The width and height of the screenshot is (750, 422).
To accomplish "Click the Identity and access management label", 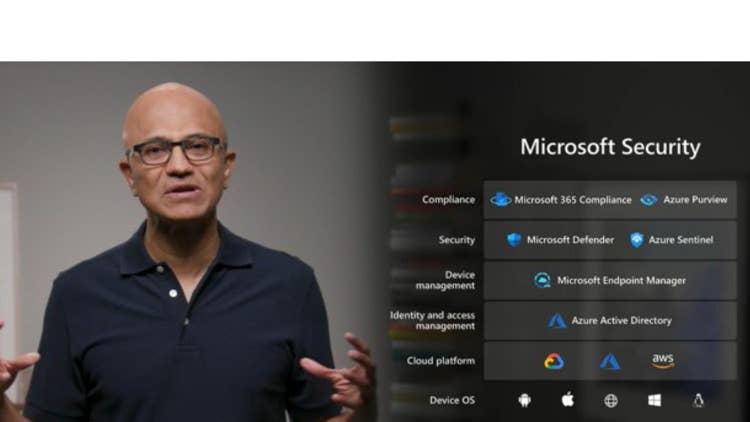I will coord(432,320).
